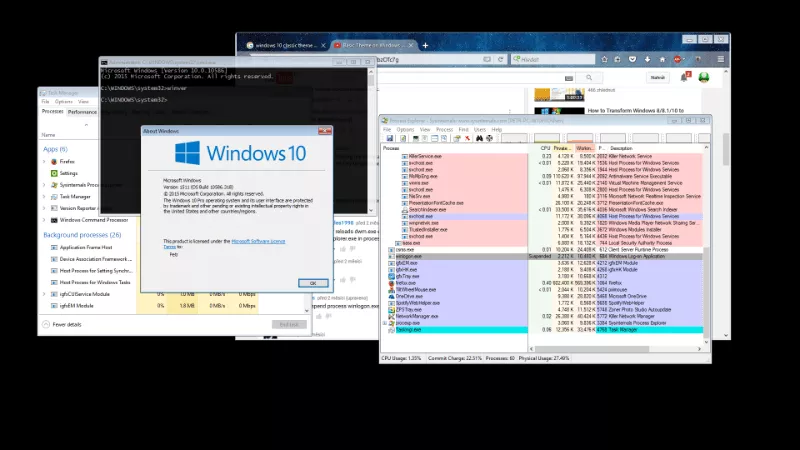Click the Nahrát upload button on YouTube

point(658,78)
